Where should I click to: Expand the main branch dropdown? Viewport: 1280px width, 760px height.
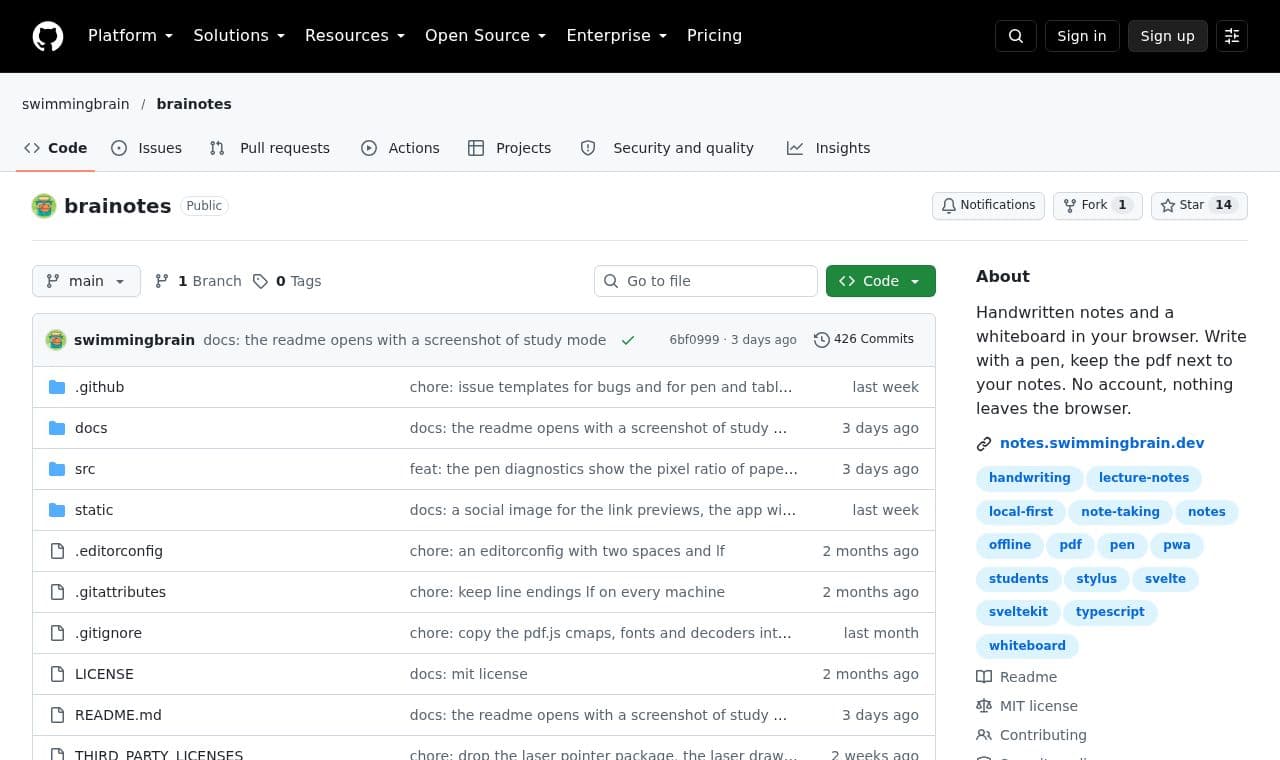86,281
